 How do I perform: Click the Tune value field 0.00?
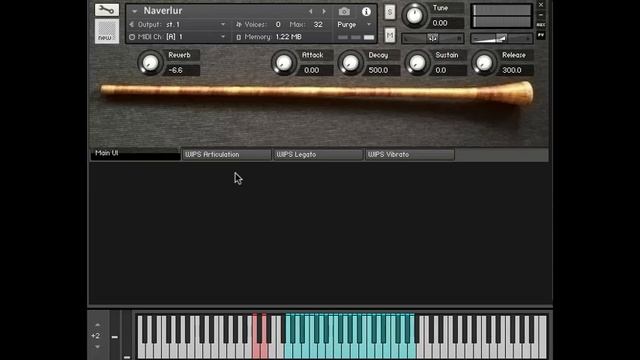447,23
